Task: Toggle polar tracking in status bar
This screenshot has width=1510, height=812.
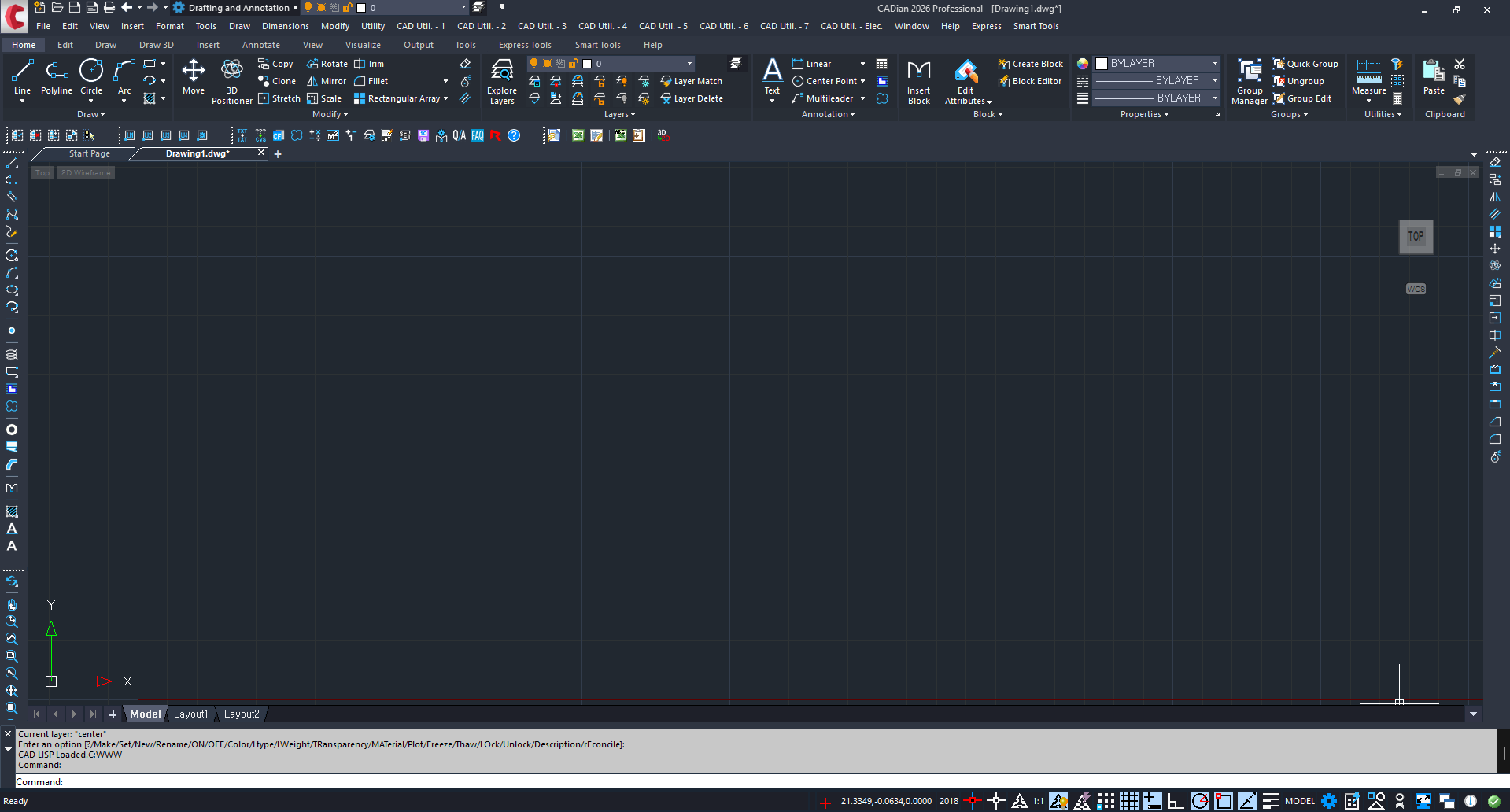Action: 1200,801
